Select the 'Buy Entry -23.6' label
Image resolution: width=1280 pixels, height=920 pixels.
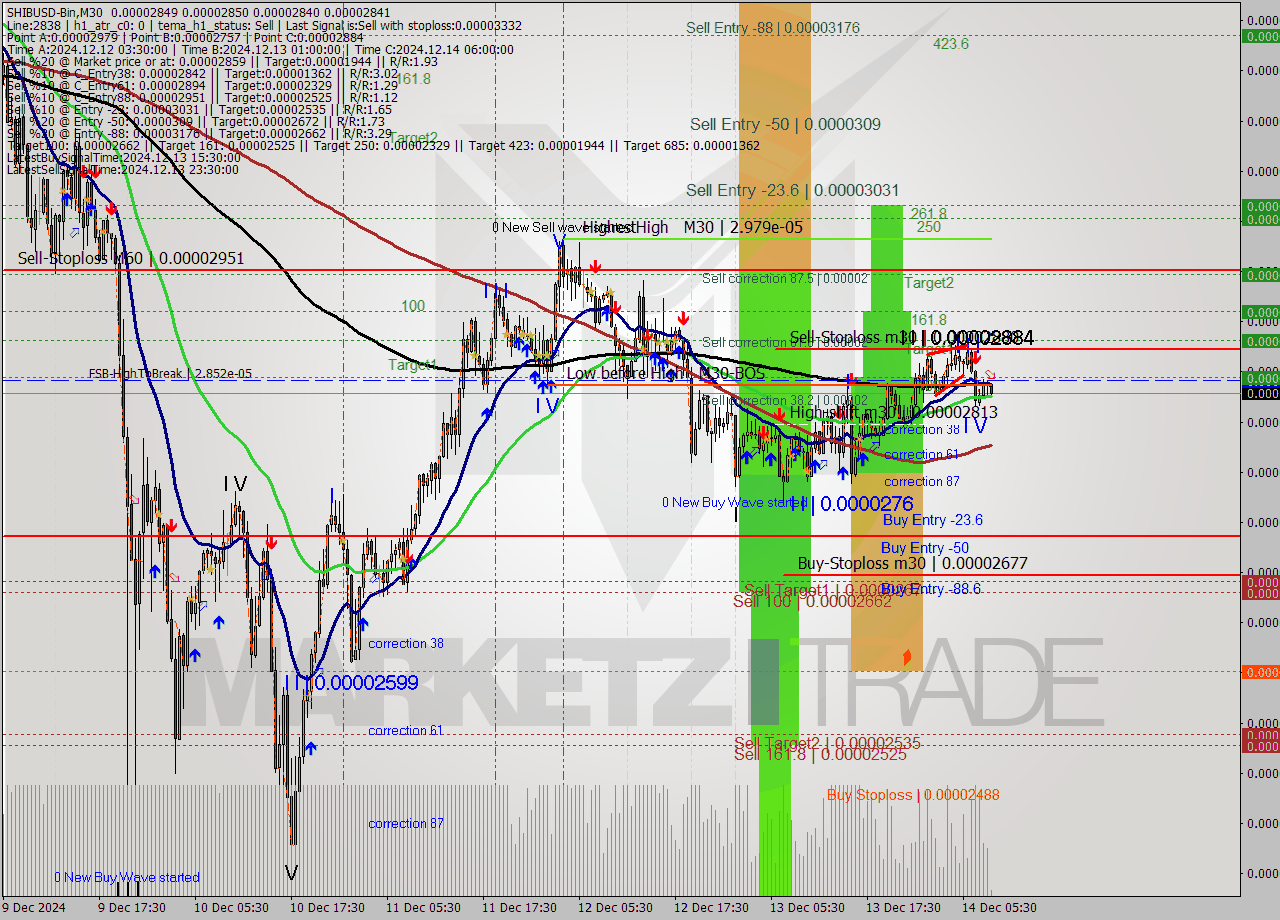(932, 520)
